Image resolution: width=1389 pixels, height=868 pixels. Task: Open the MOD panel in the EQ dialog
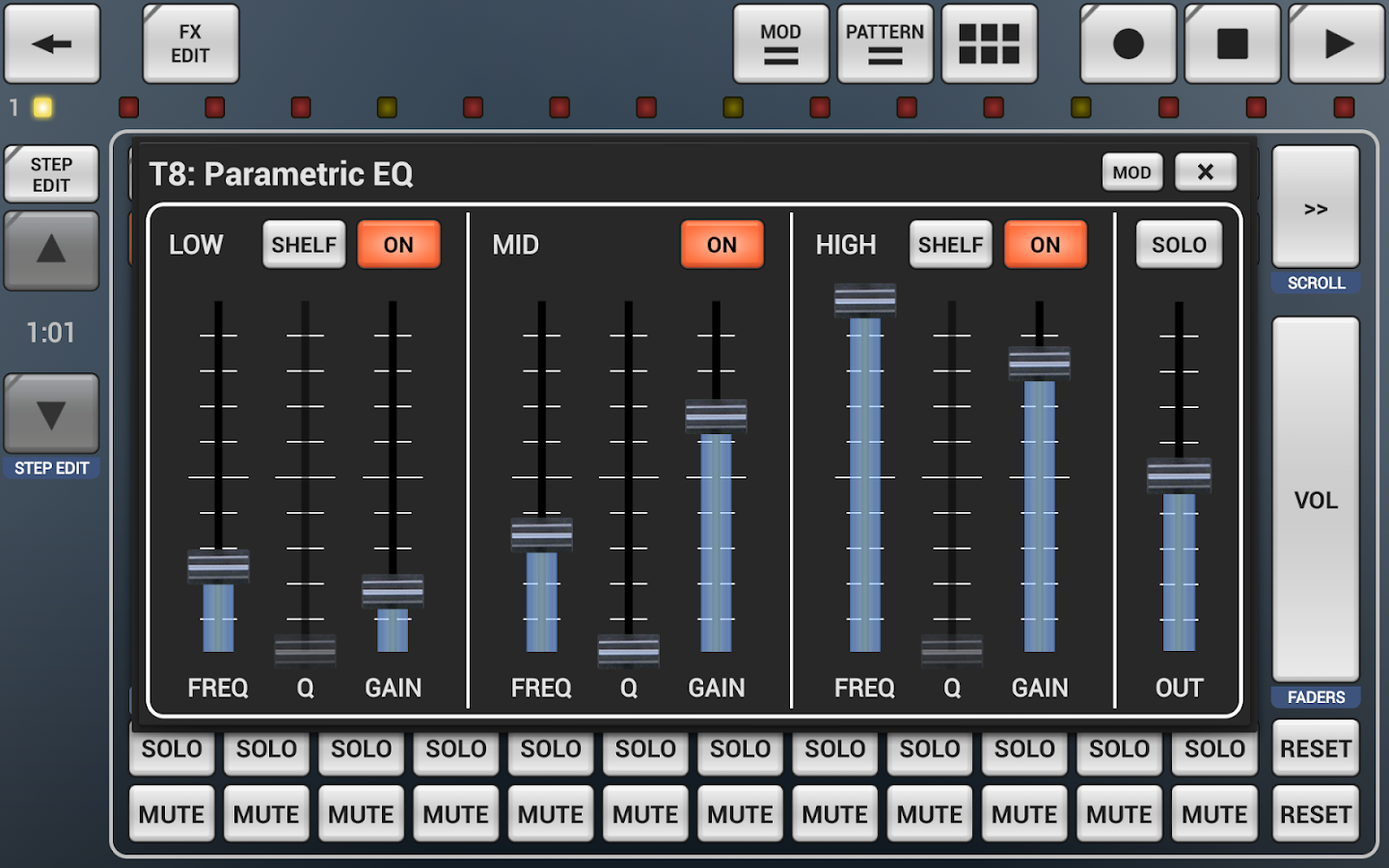(x=1131, y=172)
